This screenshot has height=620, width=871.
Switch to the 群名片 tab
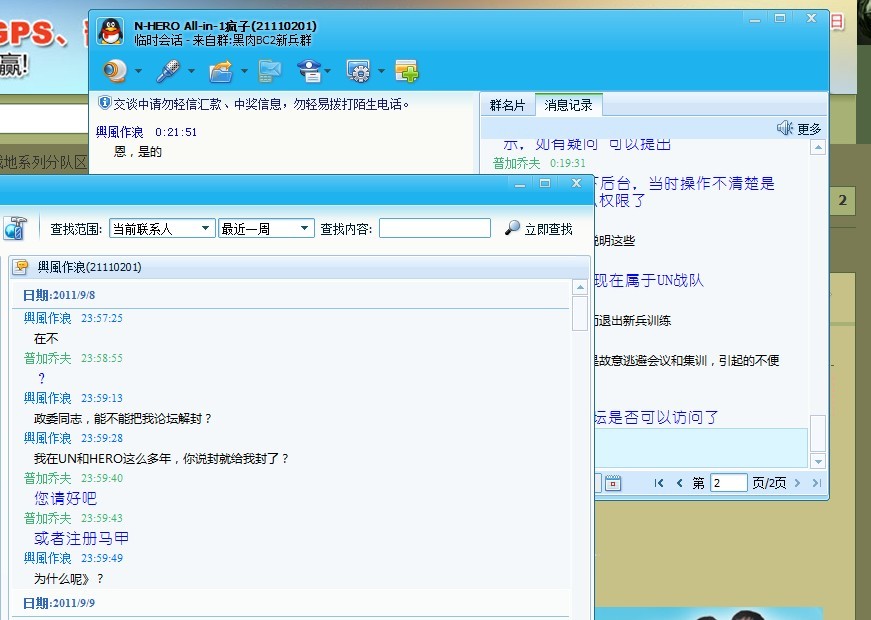click(507, 105)
